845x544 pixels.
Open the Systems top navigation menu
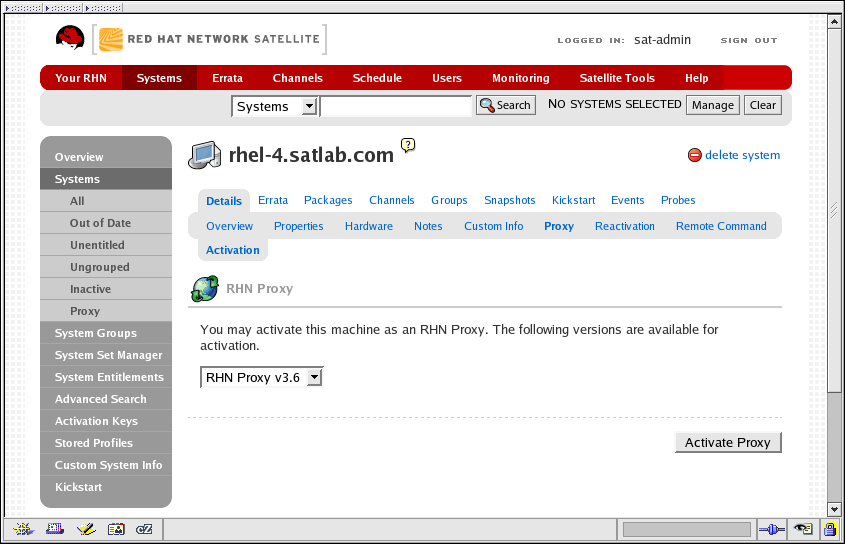tap(159, 78)
